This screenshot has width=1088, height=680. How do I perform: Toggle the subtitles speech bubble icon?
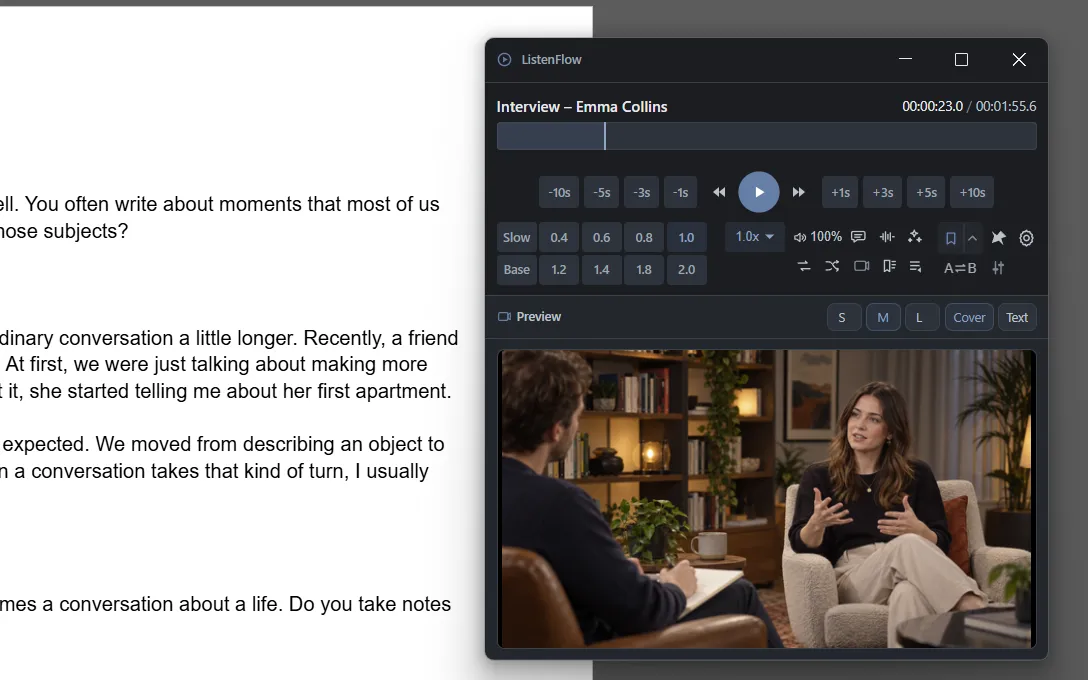pos(858,237)
